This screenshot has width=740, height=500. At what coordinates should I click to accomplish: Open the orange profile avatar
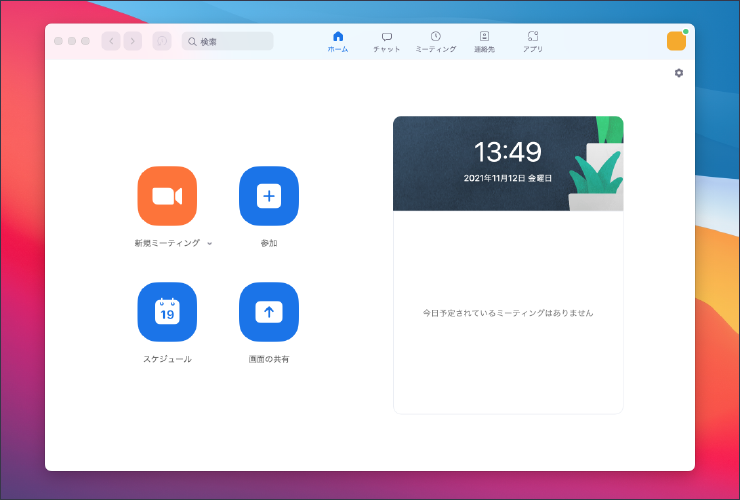point(676,41)
